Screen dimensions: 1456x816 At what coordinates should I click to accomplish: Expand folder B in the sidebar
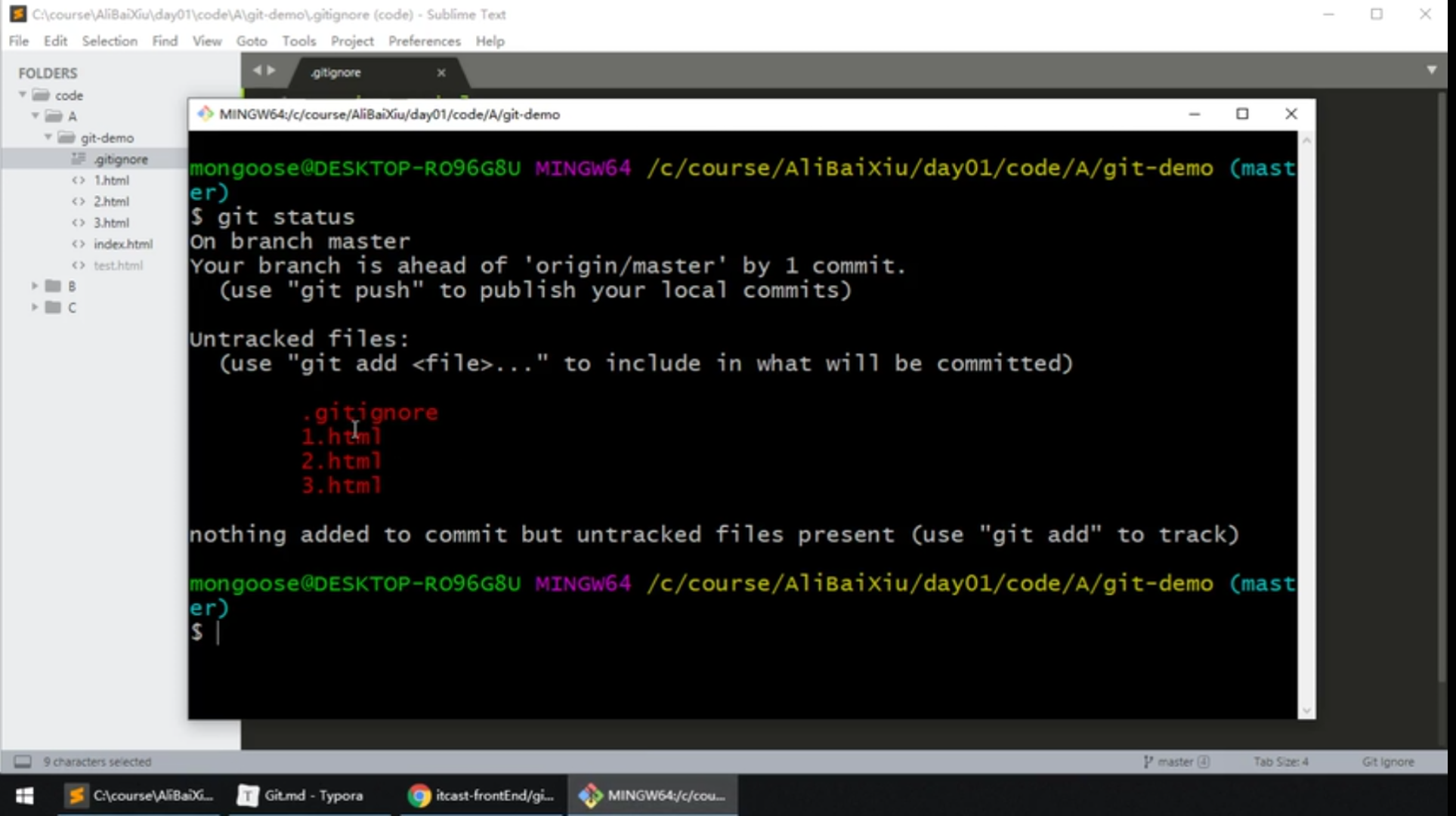[33, 286]
